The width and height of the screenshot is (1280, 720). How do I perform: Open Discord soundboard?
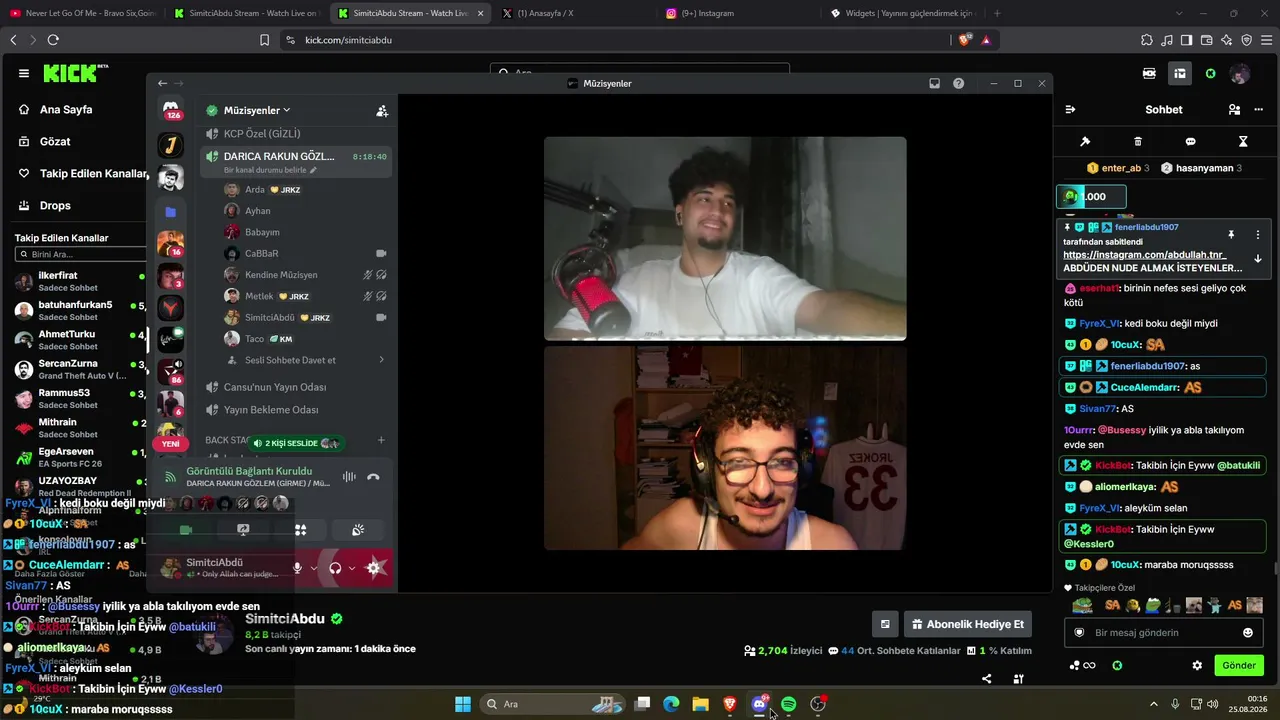[x=358, y=530]
